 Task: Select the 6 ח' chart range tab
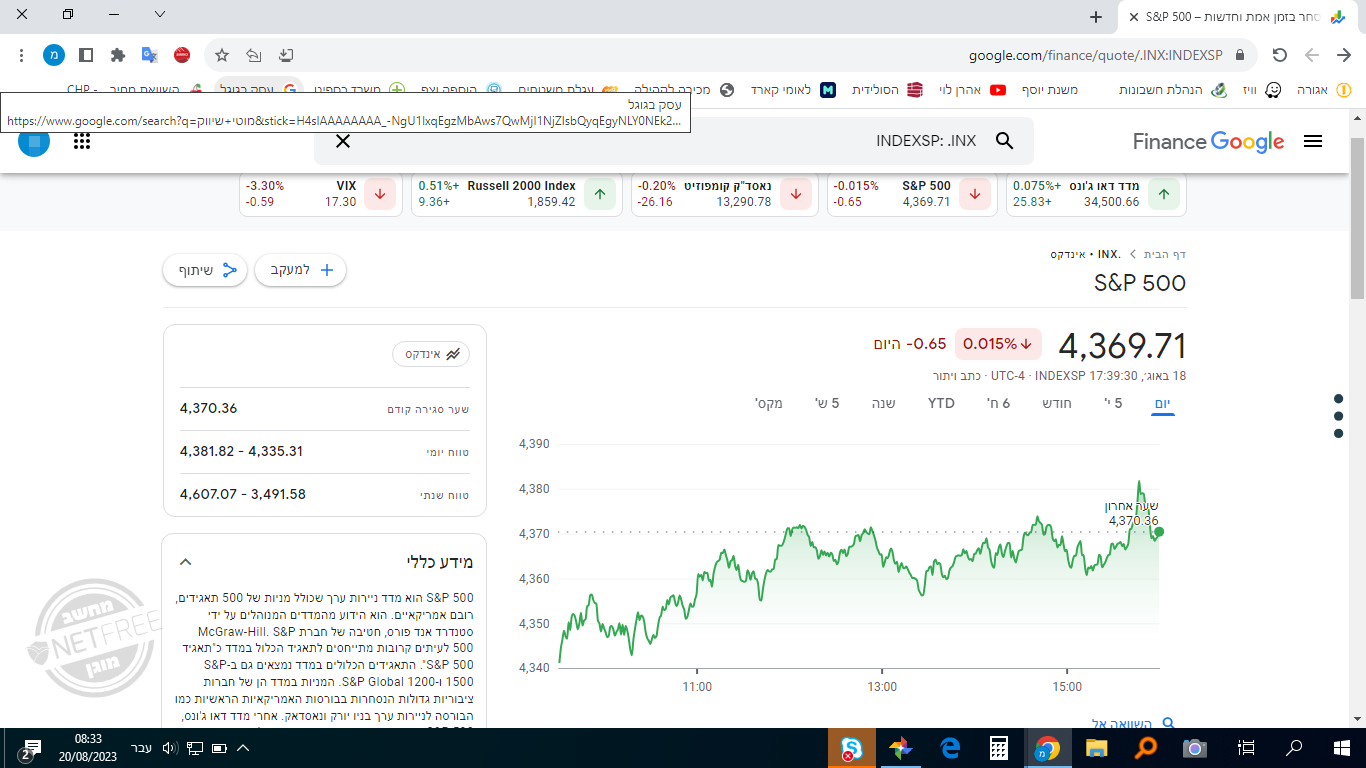pyautogui.click(x=998, y=403)
